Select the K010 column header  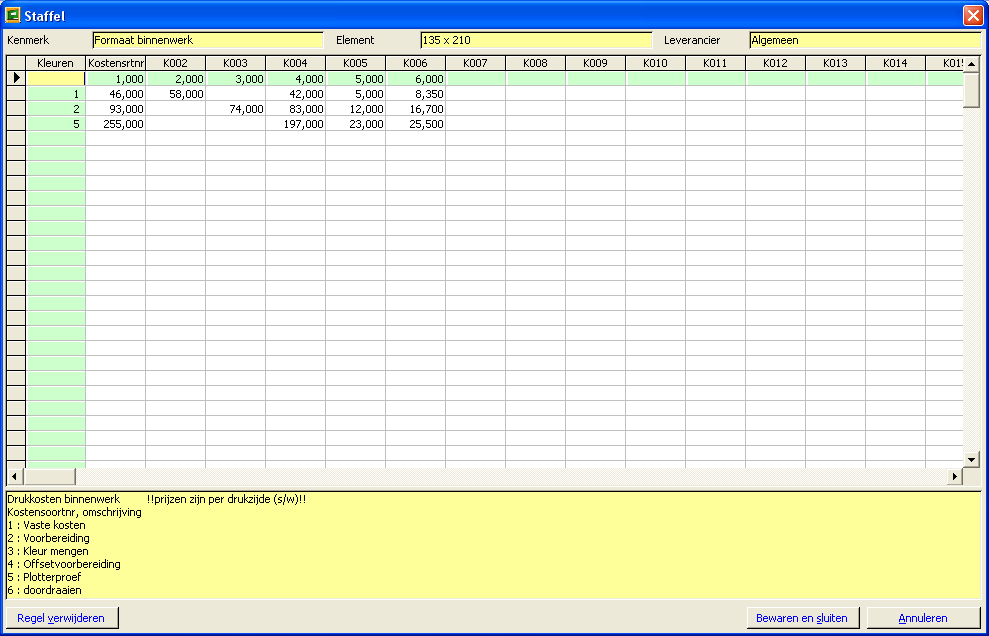pos(655,63)
